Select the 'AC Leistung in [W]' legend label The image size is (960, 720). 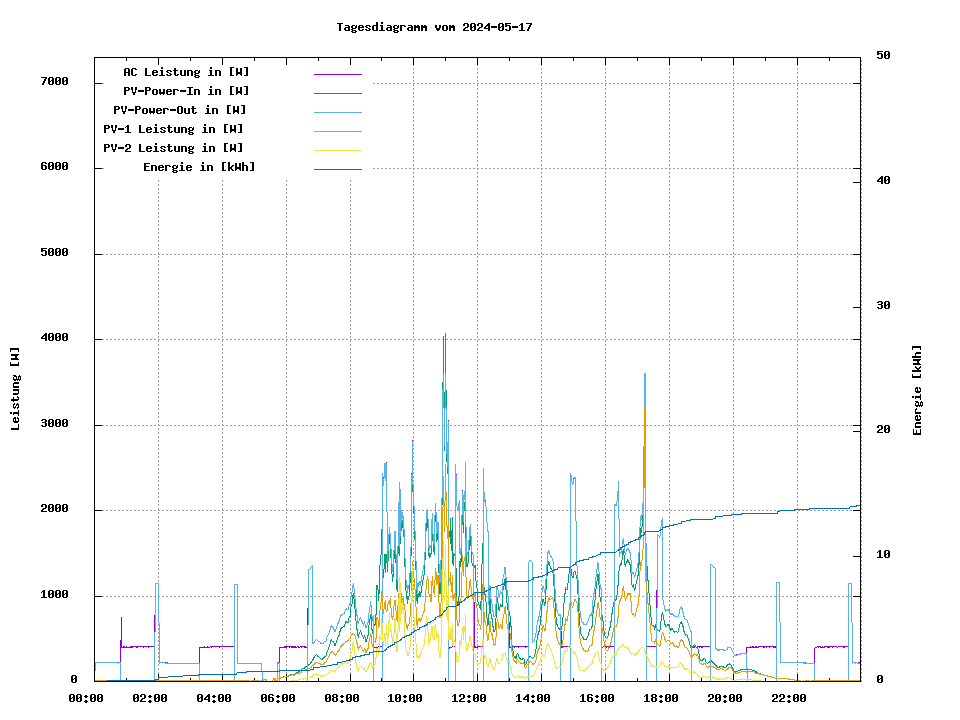tap(186, 72)
